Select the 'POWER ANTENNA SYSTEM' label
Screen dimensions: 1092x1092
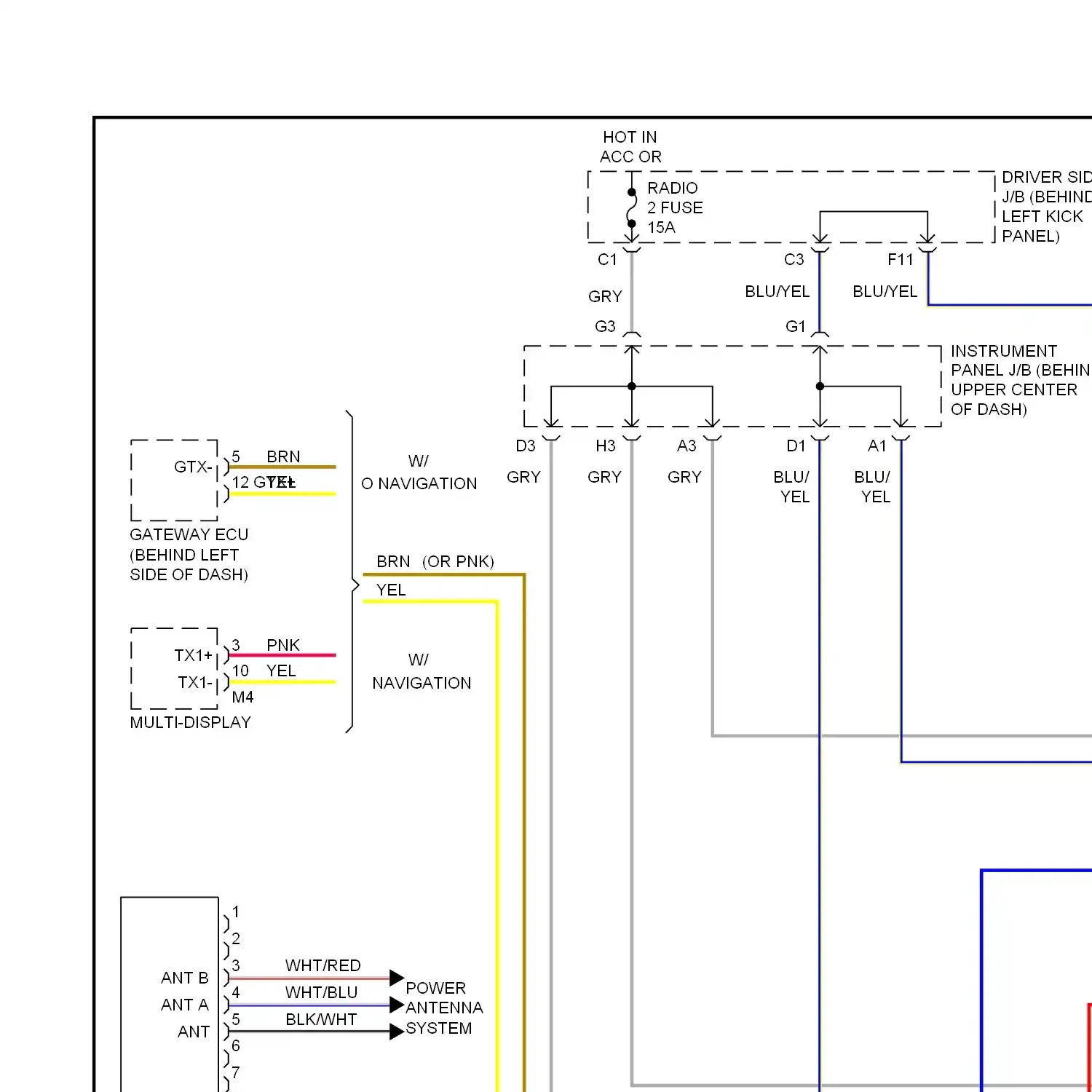click(444, 1008)
